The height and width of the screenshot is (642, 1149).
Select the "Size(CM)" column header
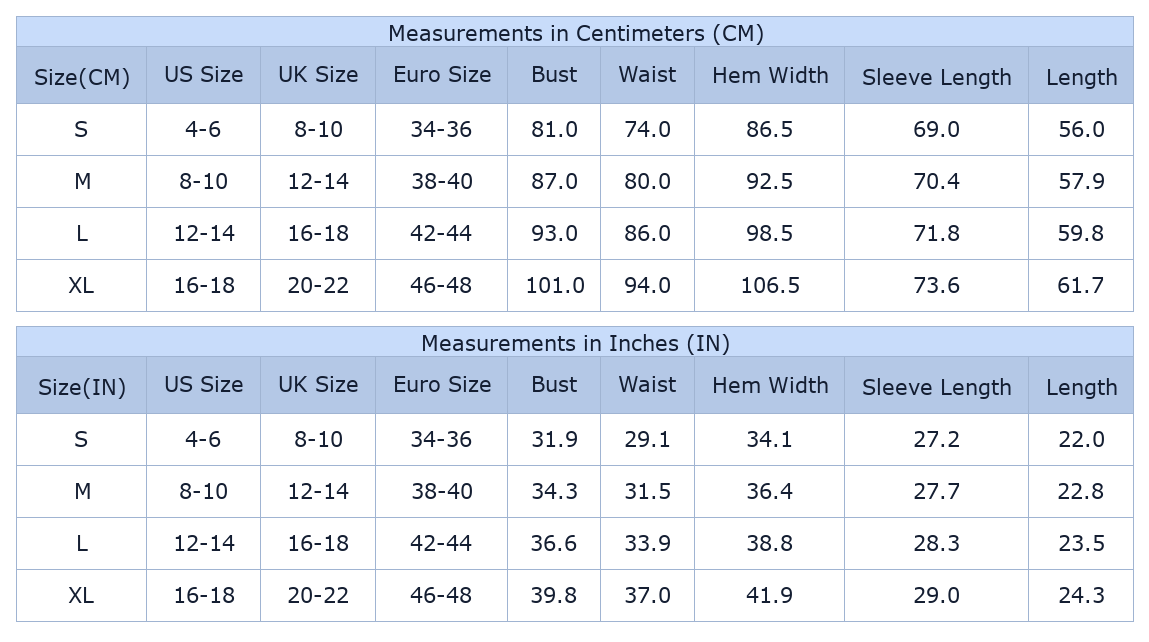[x=82, y=77]
